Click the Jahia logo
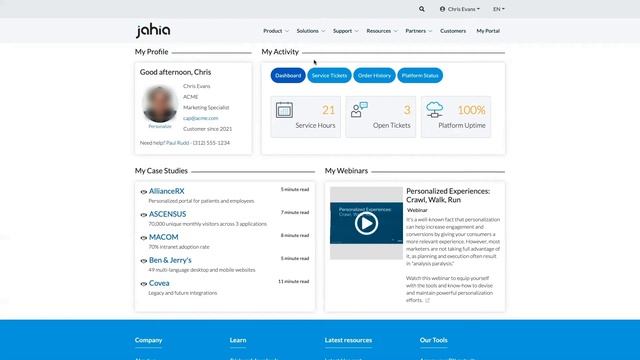Viewport: 640px width, 360px height. click(x=153, y=31)
